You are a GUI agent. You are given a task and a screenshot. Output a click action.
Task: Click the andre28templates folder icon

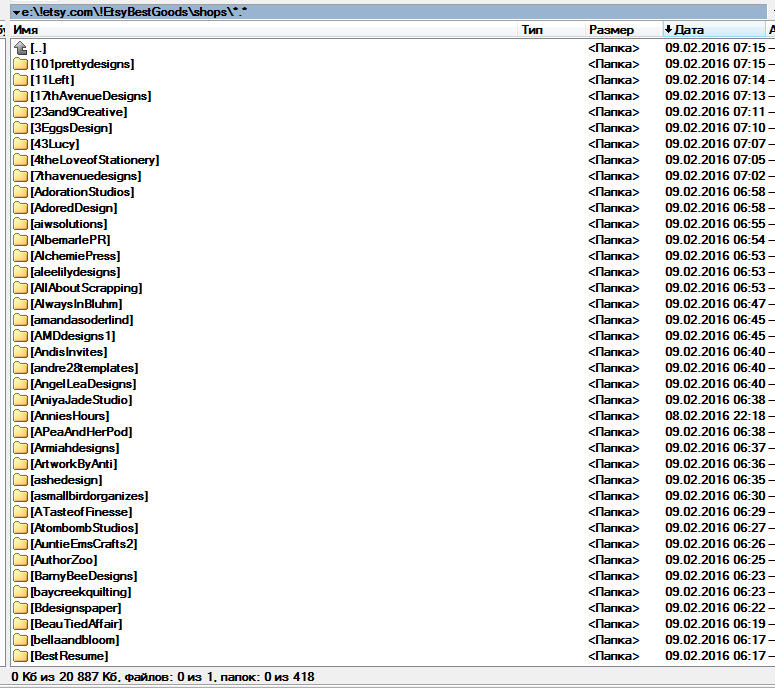click(20, 368)
